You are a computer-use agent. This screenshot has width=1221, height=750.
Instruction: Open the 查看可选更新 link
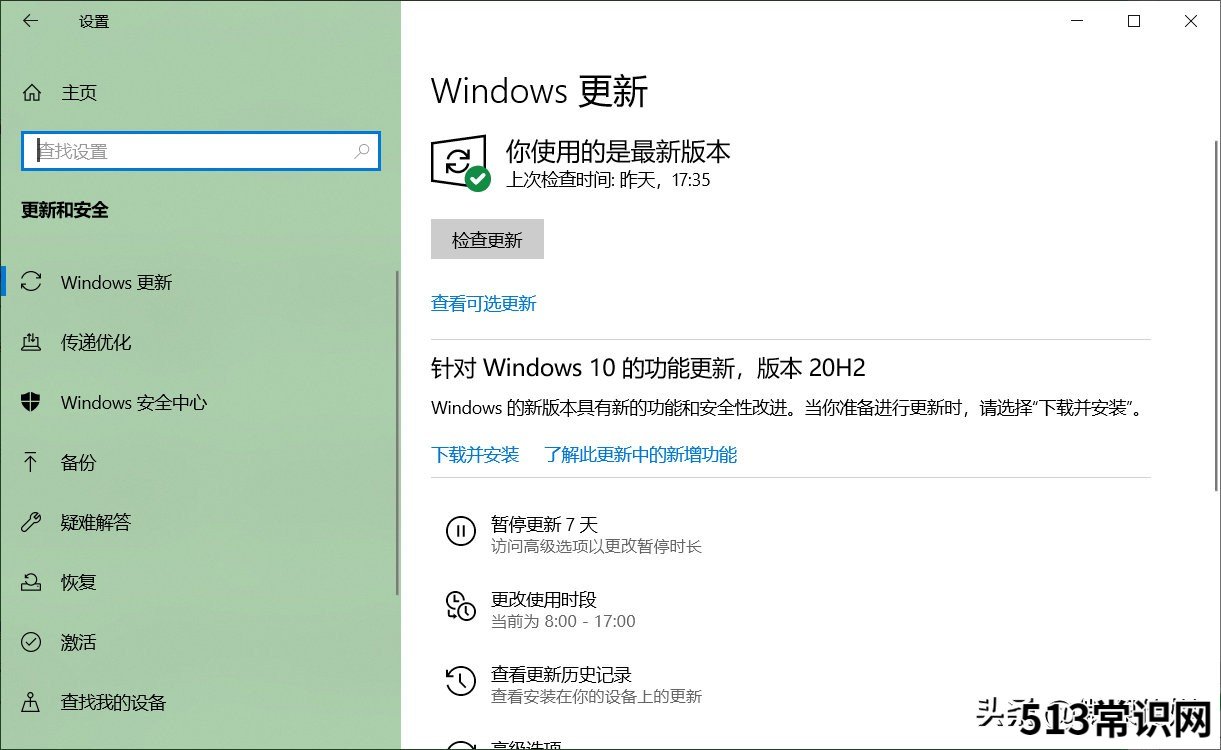(484, 304)
